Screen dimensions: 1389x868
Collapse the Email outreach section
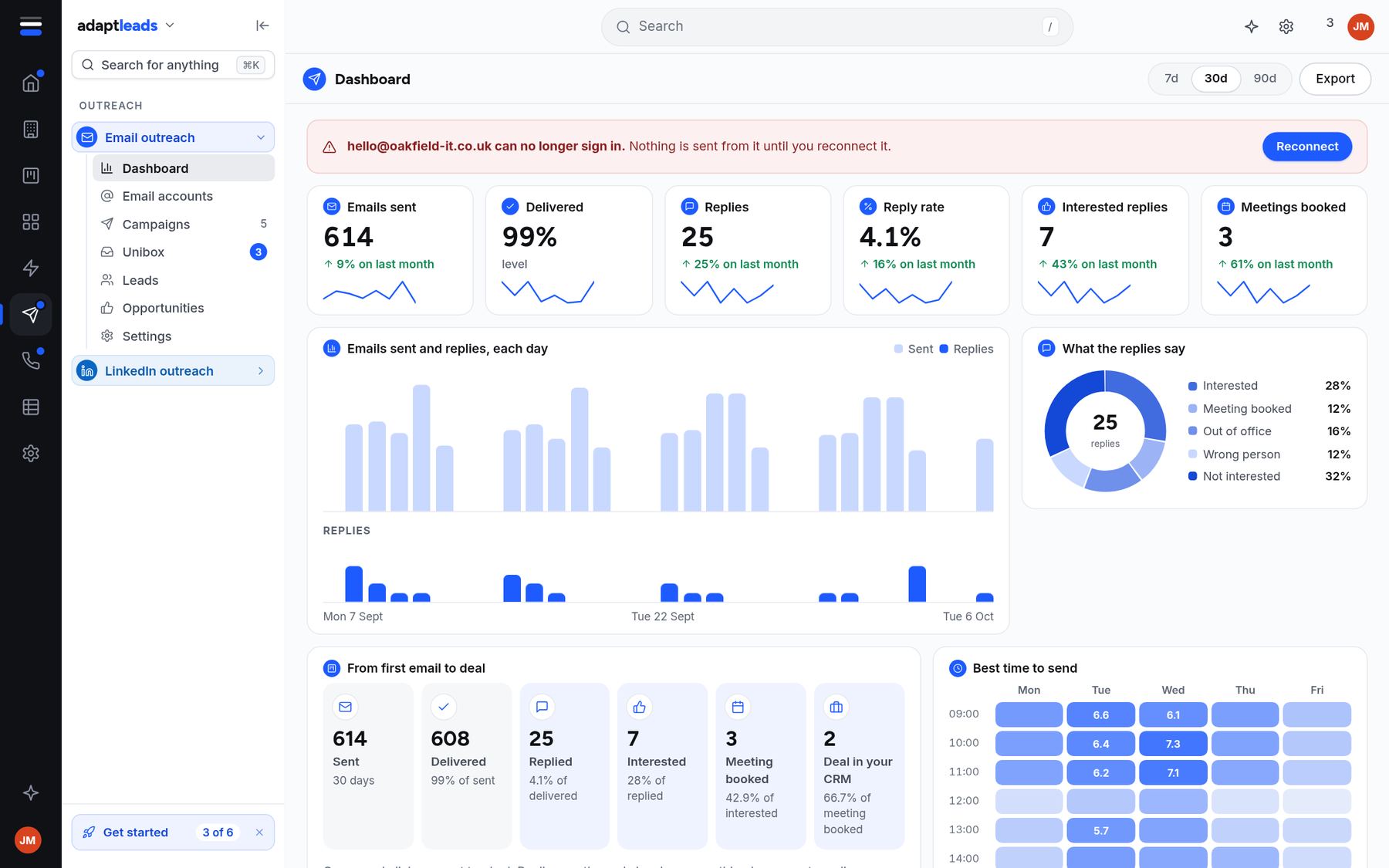173,137
